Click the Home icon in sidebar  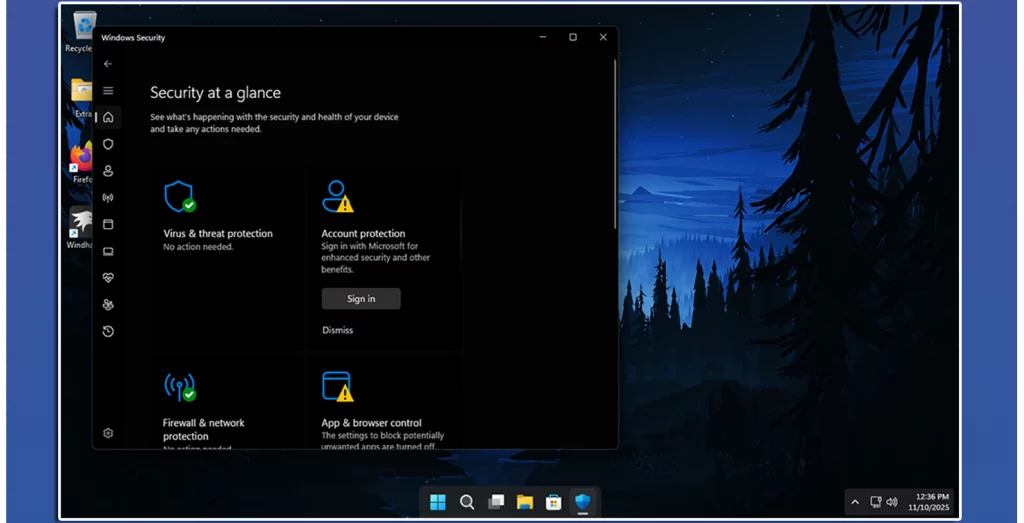click(108, 117)
